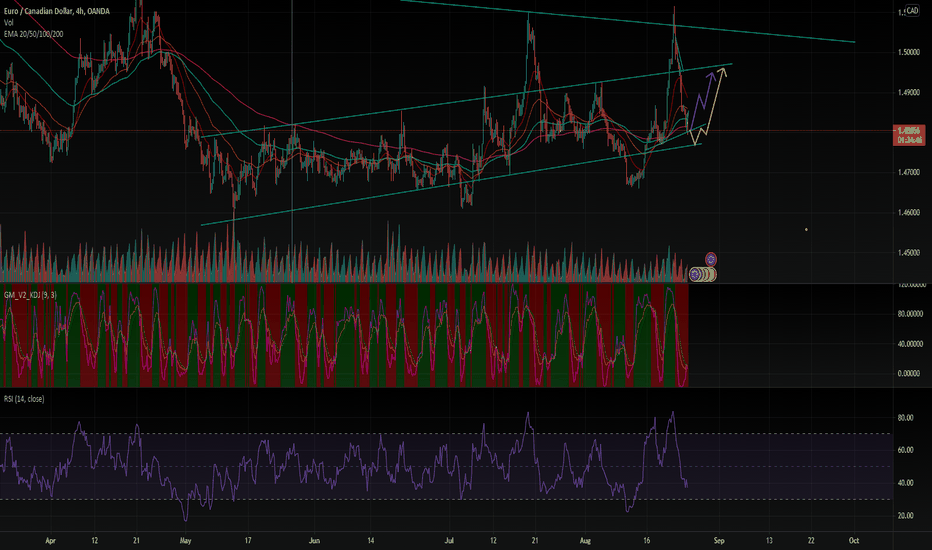
Task: Click the 1.50000 price axis label
Action: (x=909, y=52)
